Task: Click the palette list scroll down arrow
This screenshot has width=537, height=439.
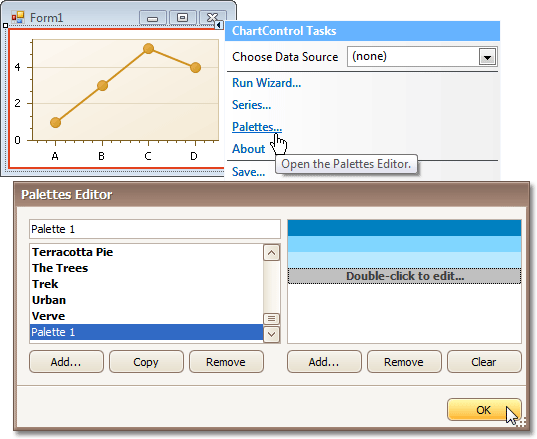Action: (x=272, y=334)
